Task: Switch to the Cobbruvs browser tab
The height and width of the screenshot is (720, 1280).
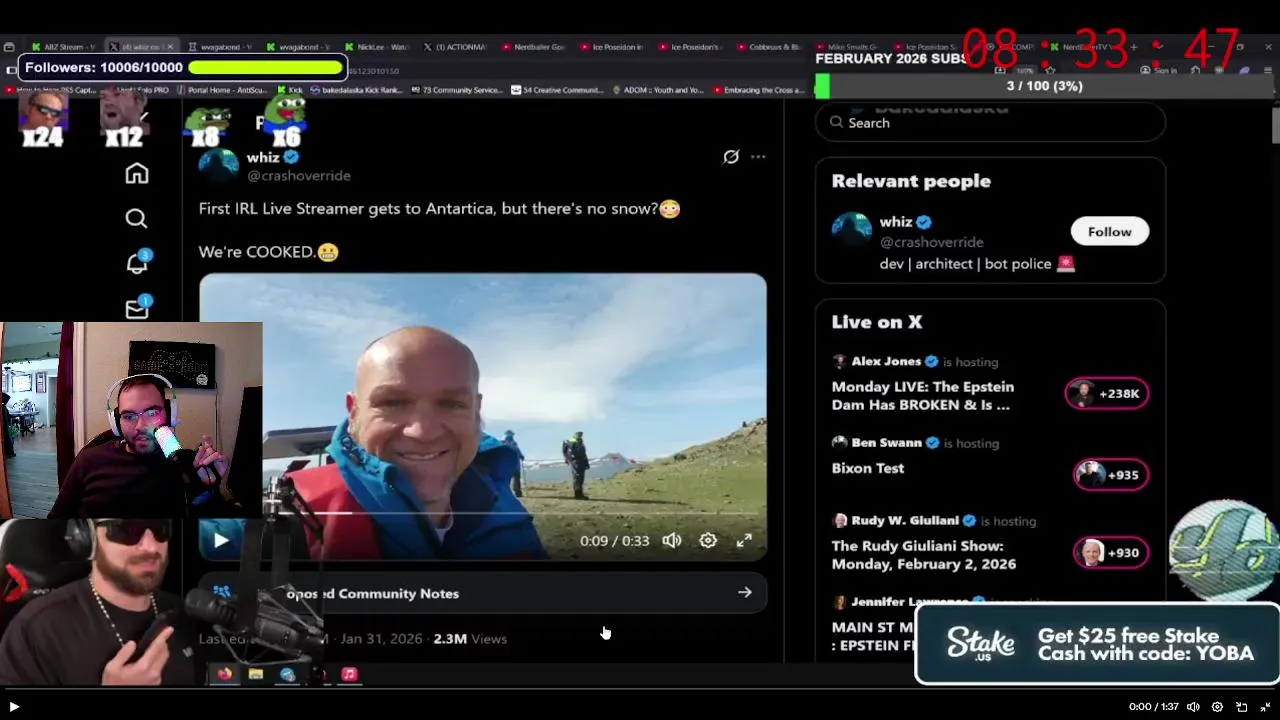Action: (768, 47)
